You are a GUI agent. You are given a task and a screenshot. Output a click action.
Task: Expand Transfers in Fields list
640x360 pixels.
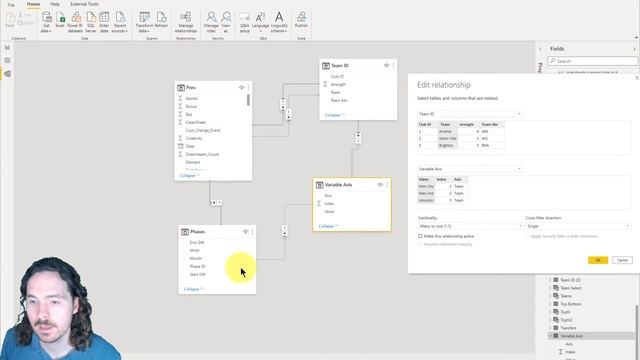[550, 328]
